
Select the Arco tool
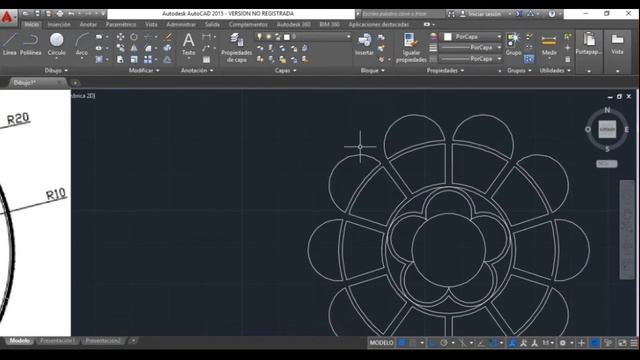82,45
